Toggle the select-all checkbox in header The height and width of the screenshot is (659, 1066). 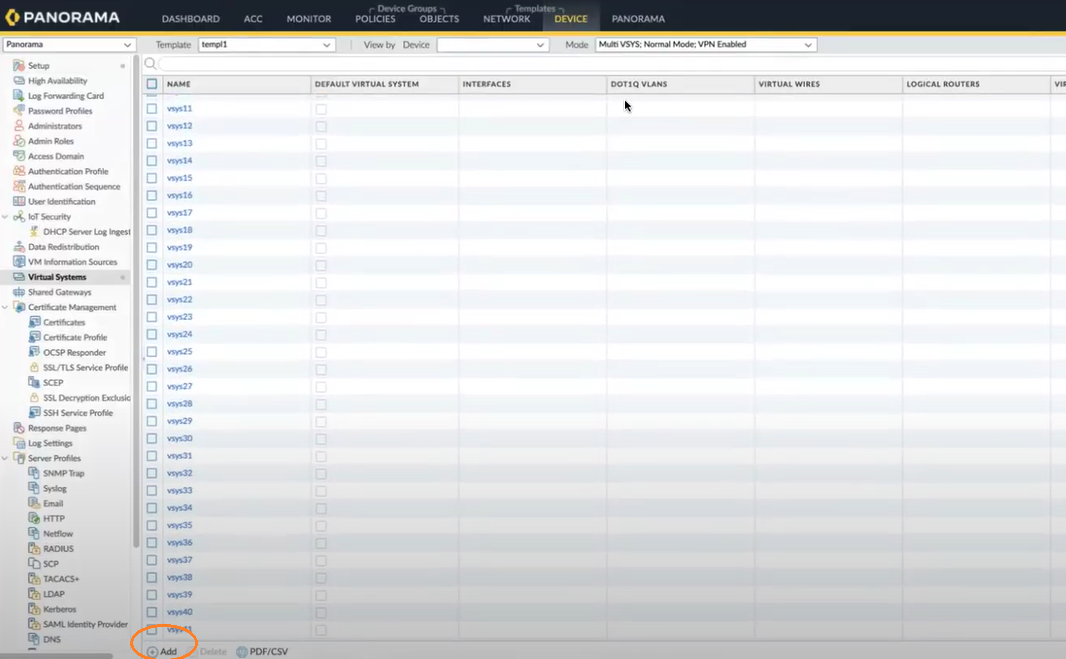pyautogui.click(x=152, y=84)
